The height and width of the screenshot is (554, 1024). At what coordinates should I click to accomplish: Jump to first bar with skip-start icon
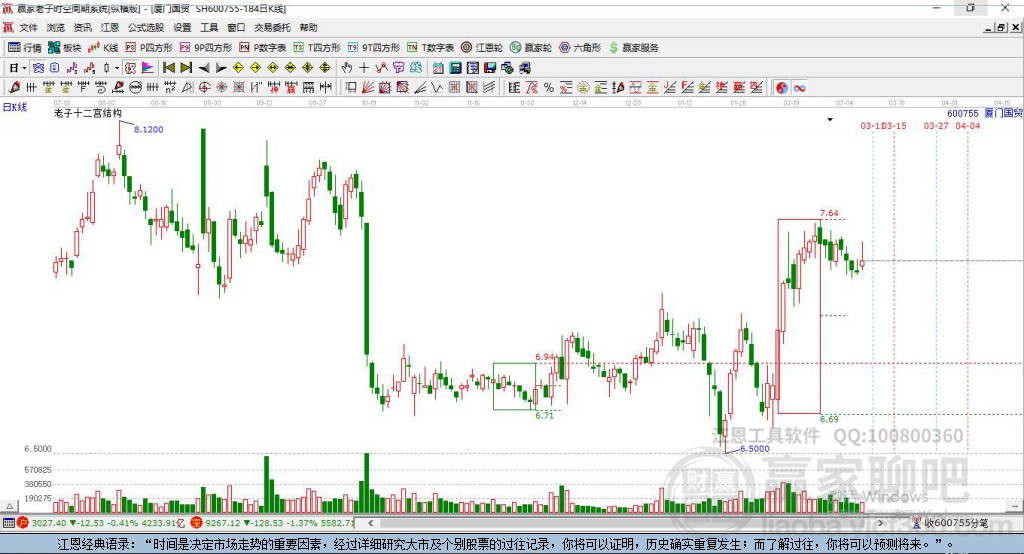[169, 68]
